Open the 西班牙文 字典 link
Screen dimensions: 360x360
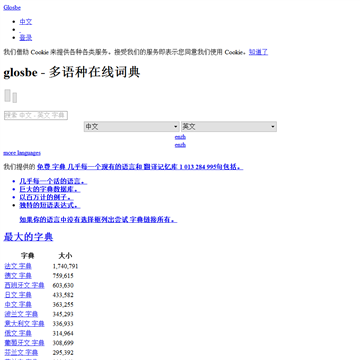(x=24, y=285)
